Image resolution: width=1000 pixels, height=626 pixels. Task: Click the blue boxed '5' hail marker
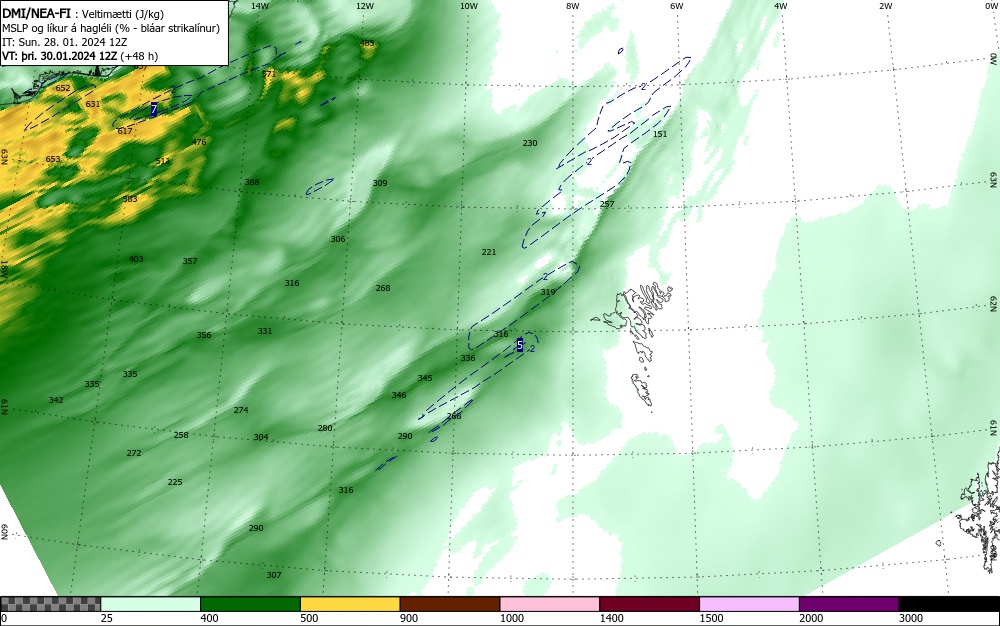point(520,345)
